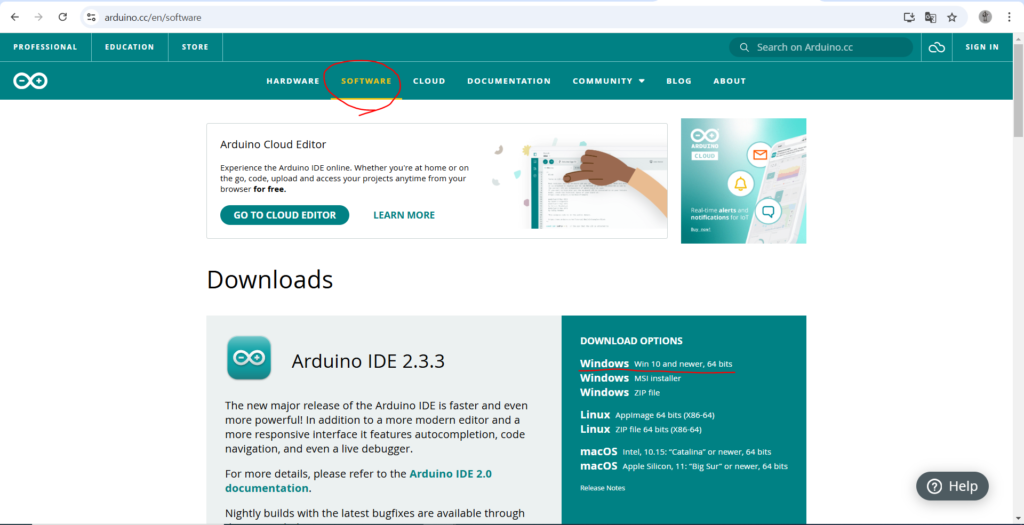Click the translate page icon

[x=931, y=18]
